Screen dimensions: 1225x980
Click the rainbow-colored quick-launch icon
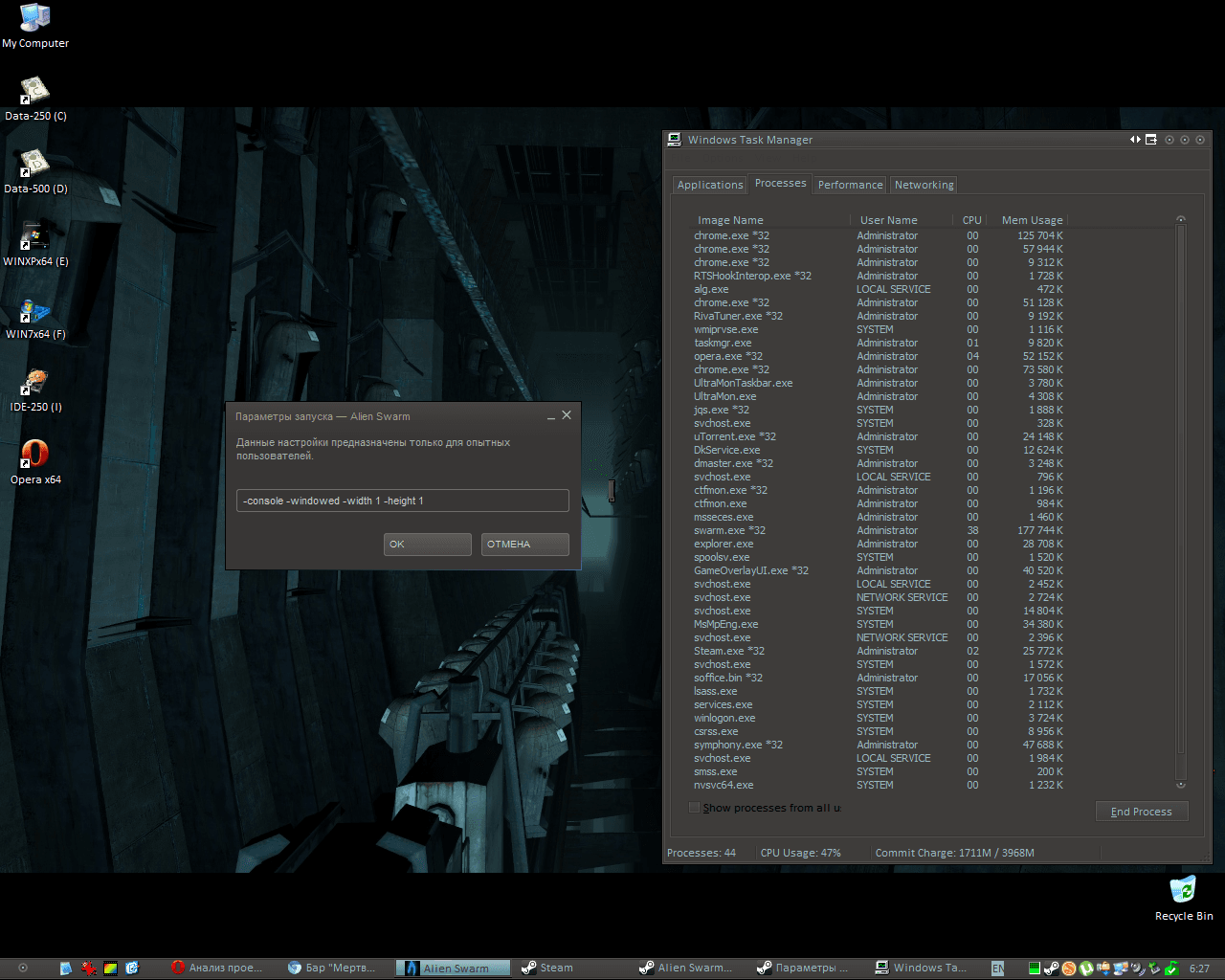coord(110,969)
